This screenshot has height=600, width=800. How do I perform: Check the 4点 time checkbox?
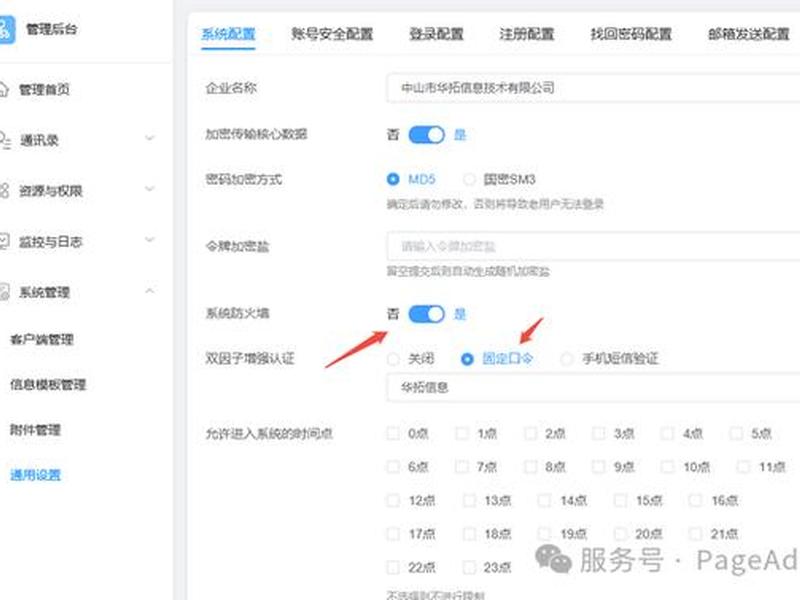tap(667, 433)
